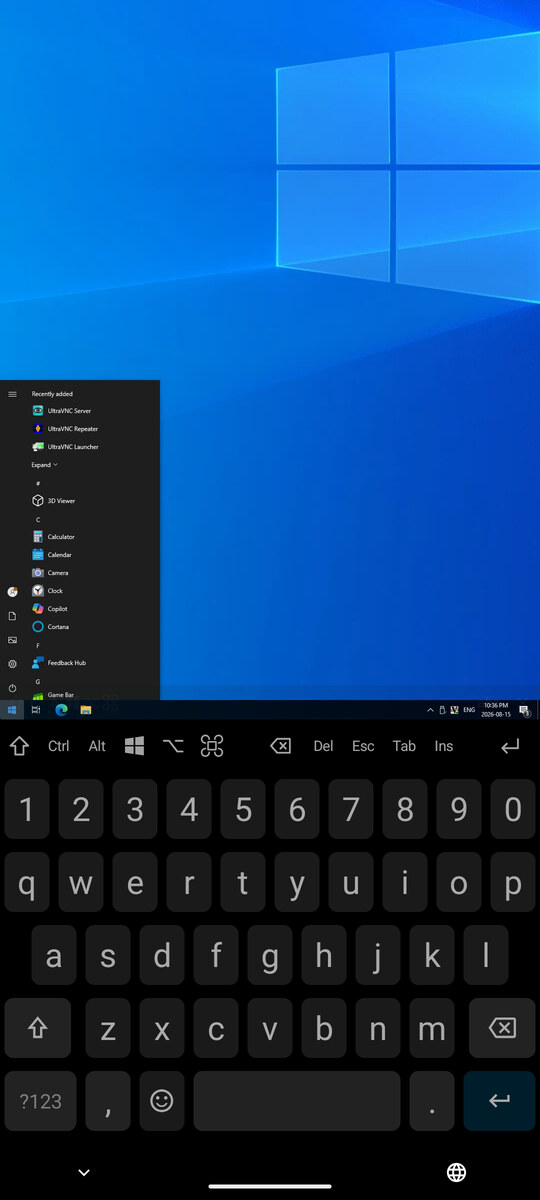Toggle the Alt modifier key
Image resolution: width=540 pixels, height=1200 pixels.
(x=97, y=746)
